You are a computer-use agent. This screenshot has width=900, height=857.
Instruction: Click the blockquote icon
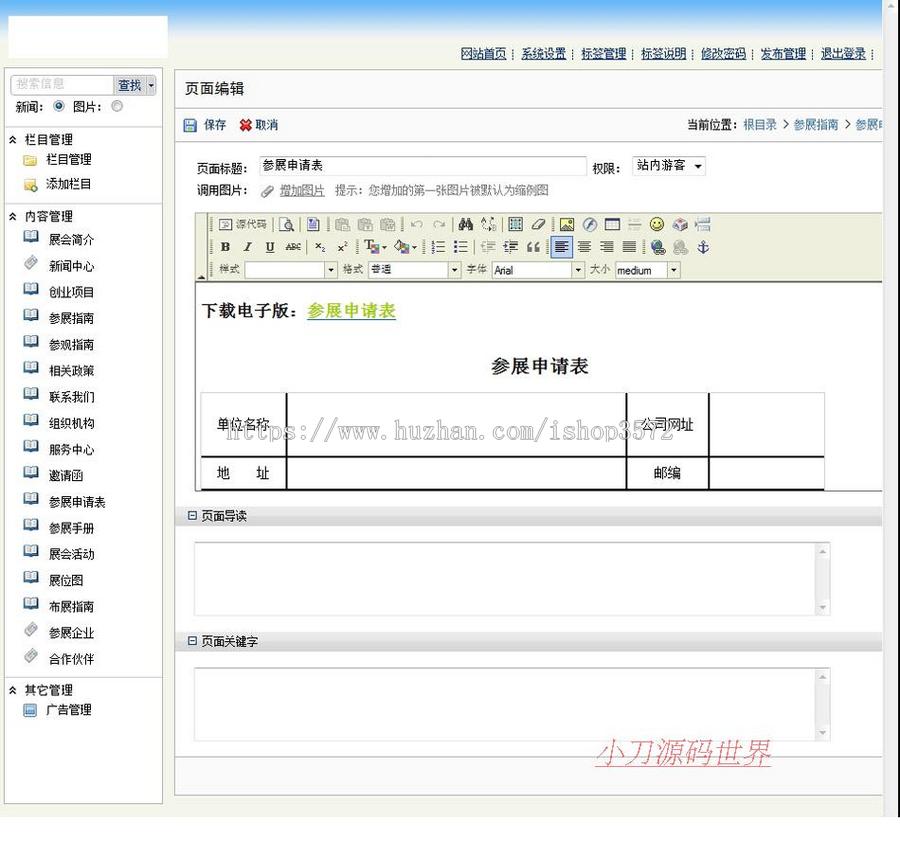(533, 247)
